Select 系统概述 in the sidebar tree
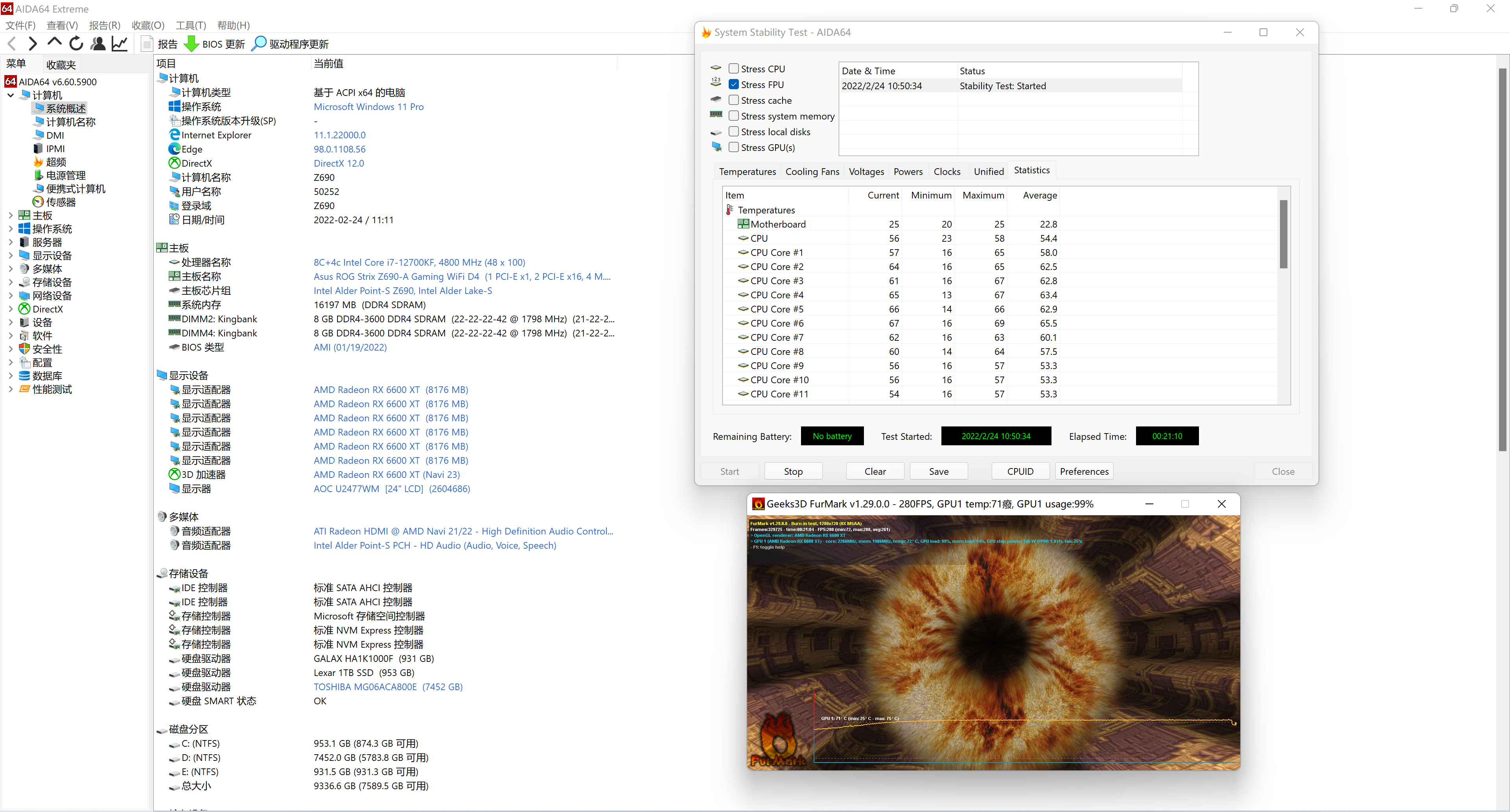This screenshot has width=1510, height=812. pyautogui.click(x=66, y=108)
